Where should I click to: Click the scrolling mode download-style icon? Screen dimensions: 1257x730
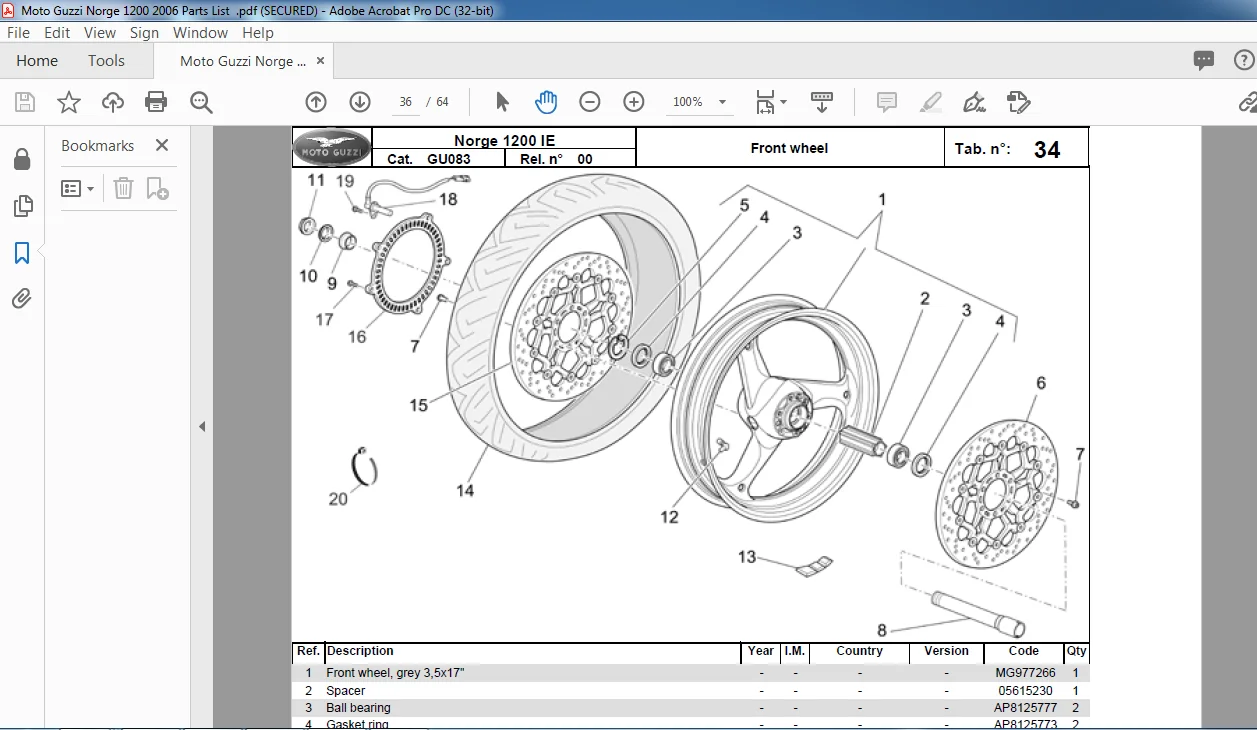click(x=822, y=102)
